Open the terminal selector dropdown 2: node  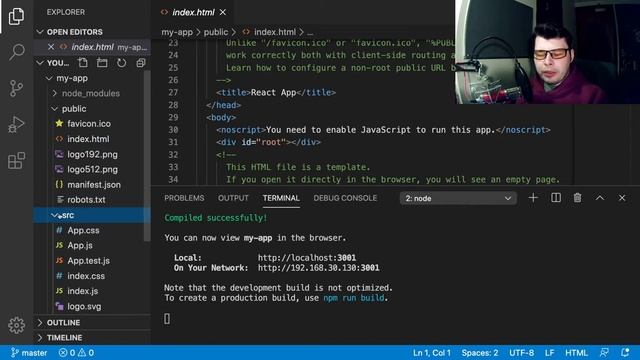(x=458, y=198)
